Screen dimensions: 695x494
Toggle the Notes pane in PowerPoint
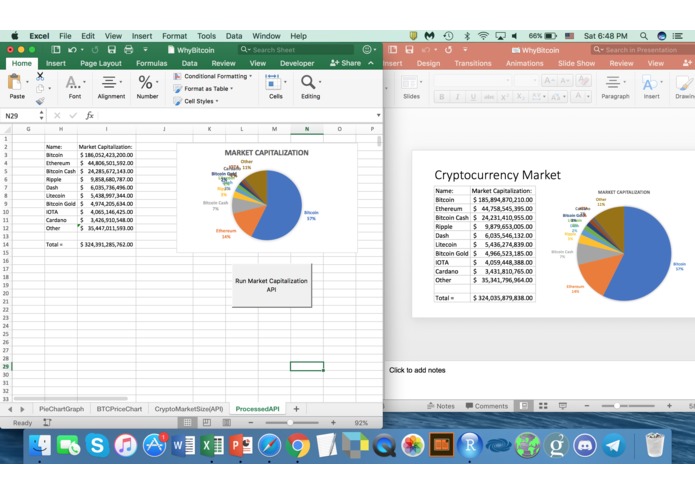[441, 406]
